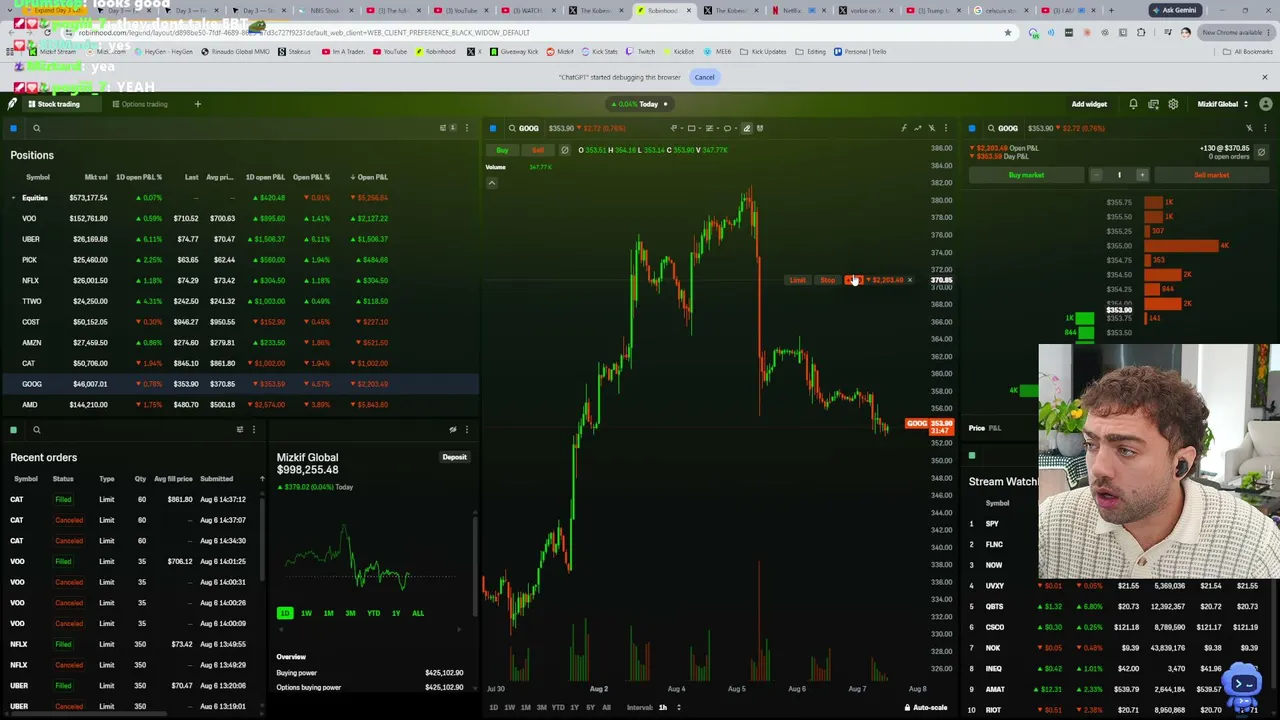The image size is (1280, 720).
Task: Open Positions widget display settings icon
Action: pos(443,128)
